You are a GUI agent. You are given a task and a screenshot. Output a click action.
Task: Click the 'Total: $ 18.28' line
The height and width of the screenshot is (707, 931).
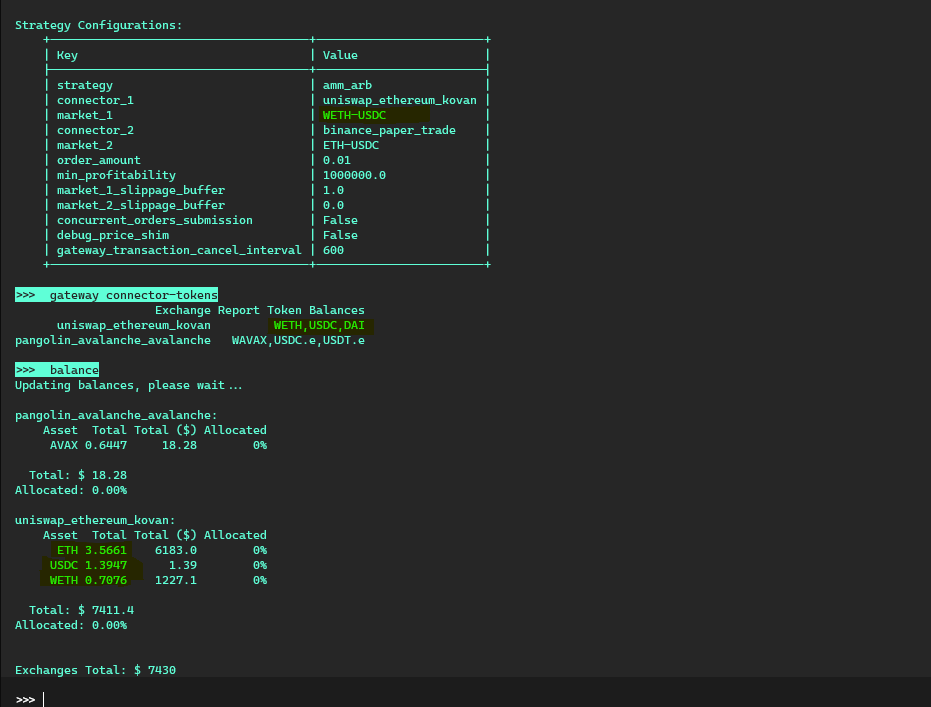[78, 475]
